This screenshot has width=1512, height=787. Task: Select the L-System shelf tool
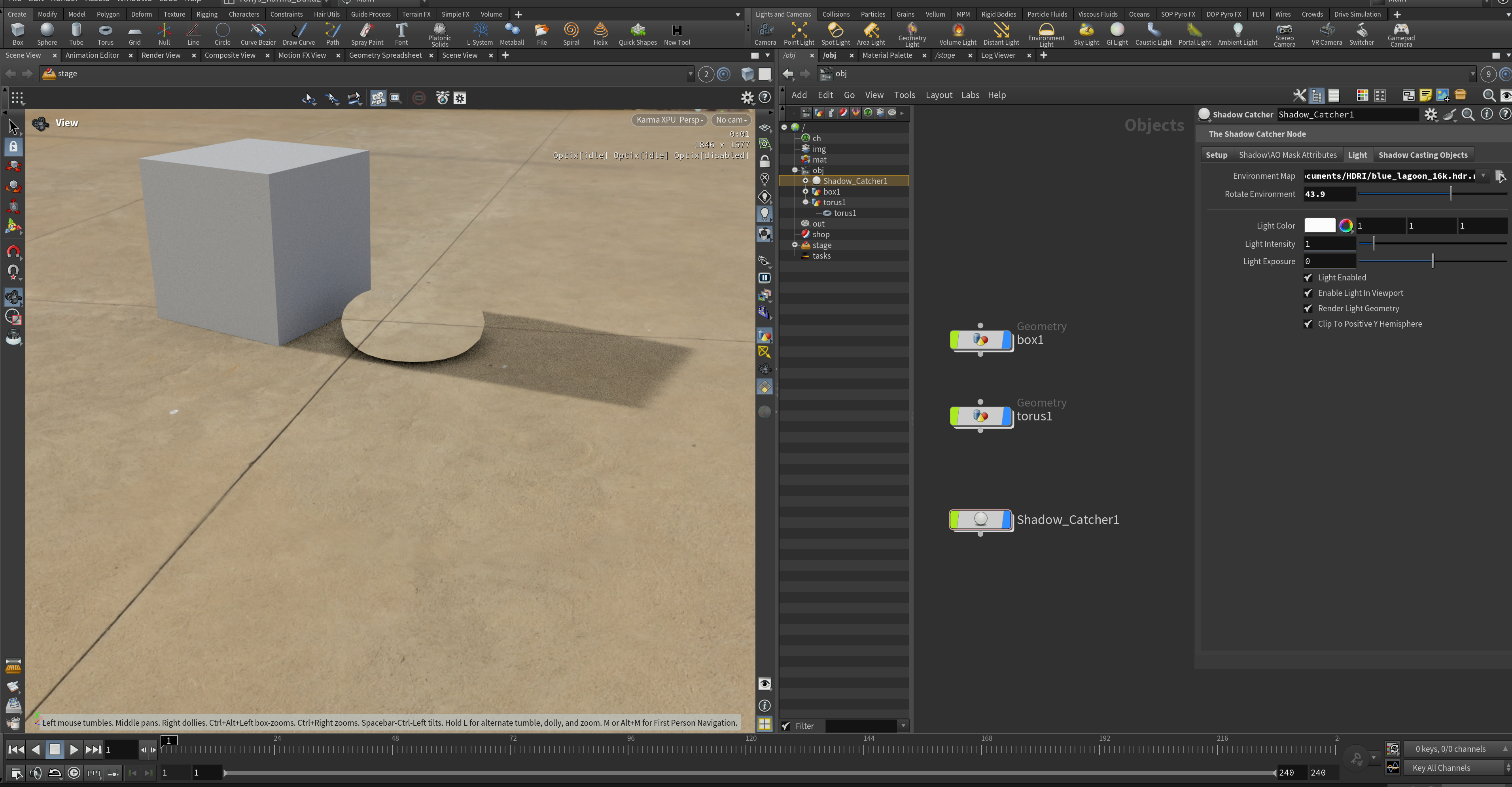[x=479, y=34]
